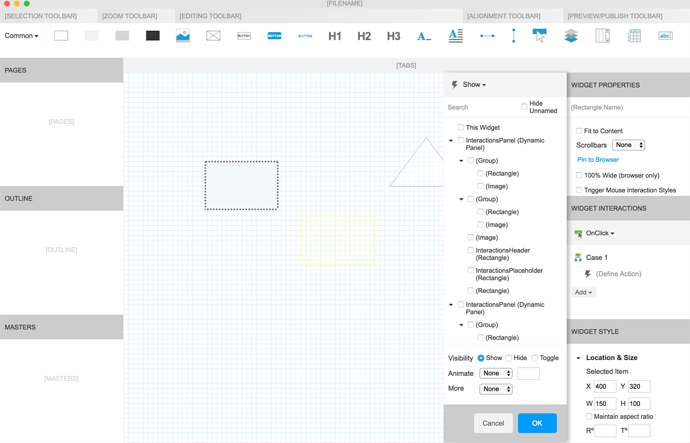Viewport: 690px width, 443px height.
Task: Open the Scrollbars dropdown
Action: coord(628,145)
